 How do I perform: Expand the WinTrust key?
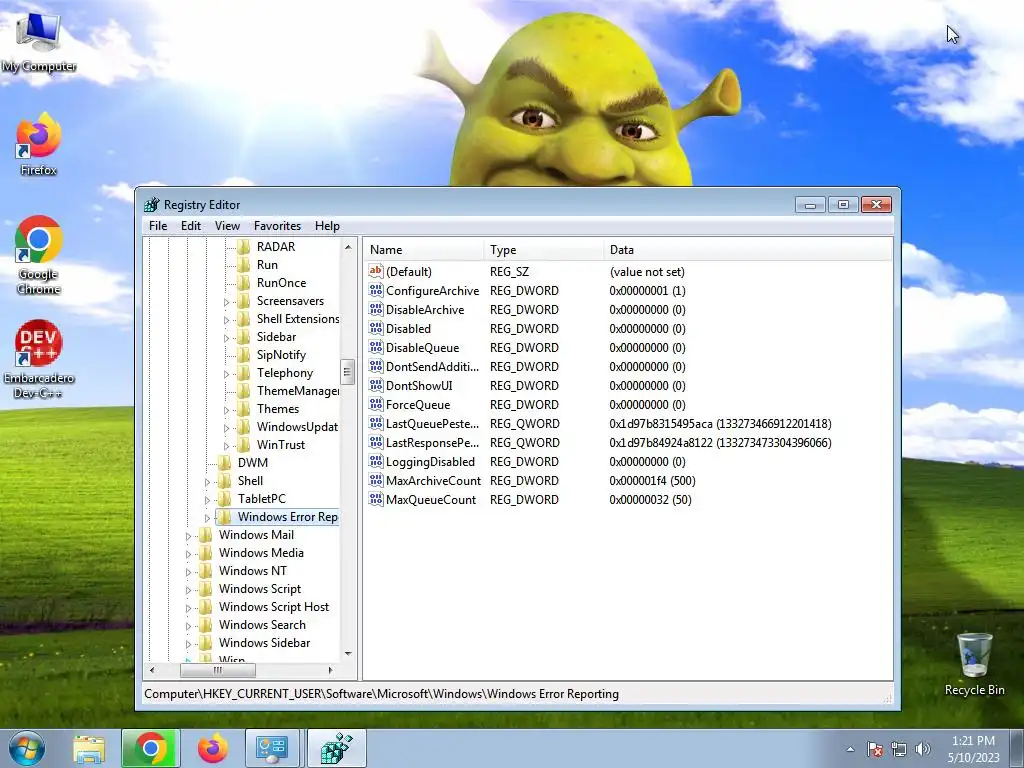click(x=227, y=446)
